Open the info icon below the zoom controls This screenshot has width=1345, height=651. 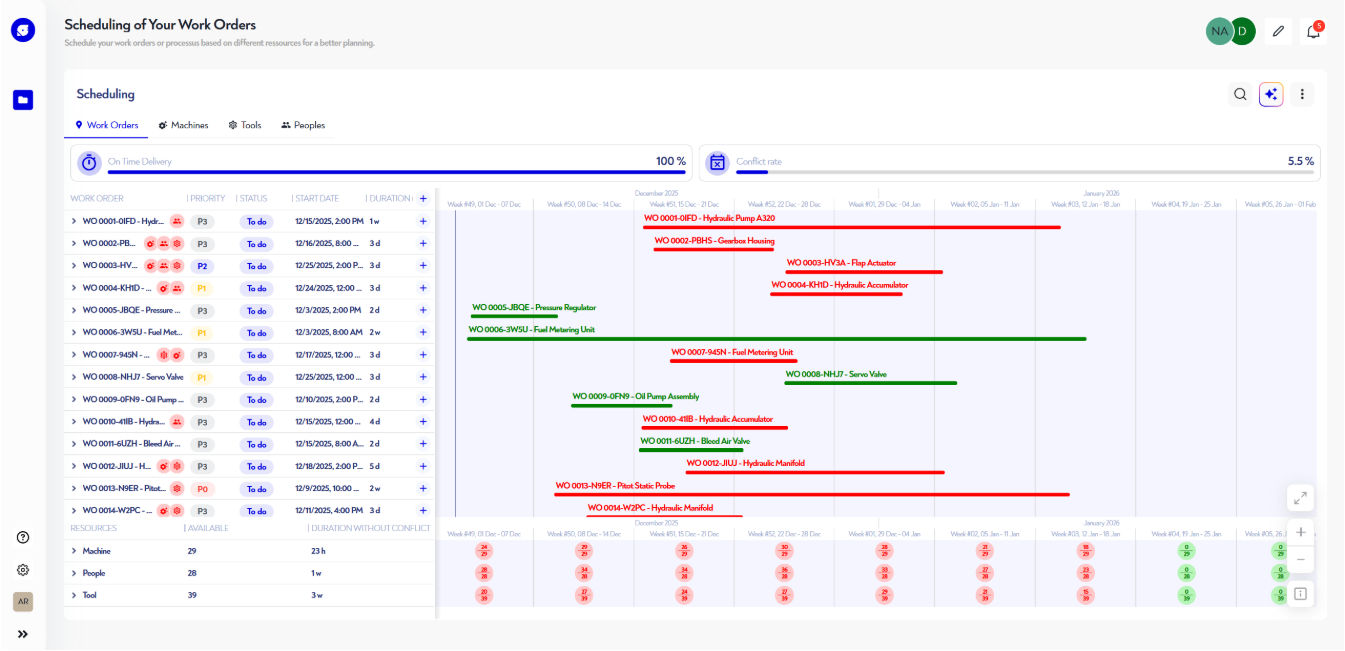[x=1301, y=593]
